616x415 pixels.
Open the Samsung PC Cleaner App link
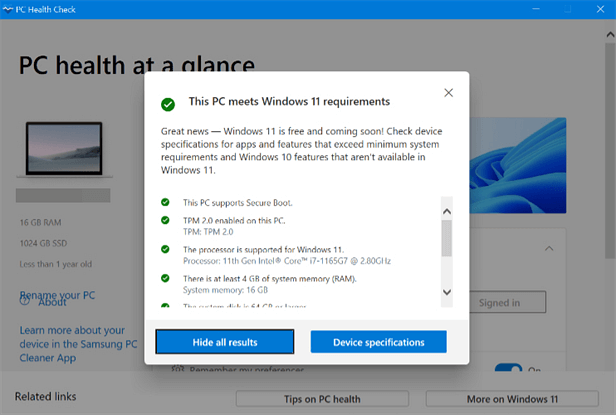point(78,344)
